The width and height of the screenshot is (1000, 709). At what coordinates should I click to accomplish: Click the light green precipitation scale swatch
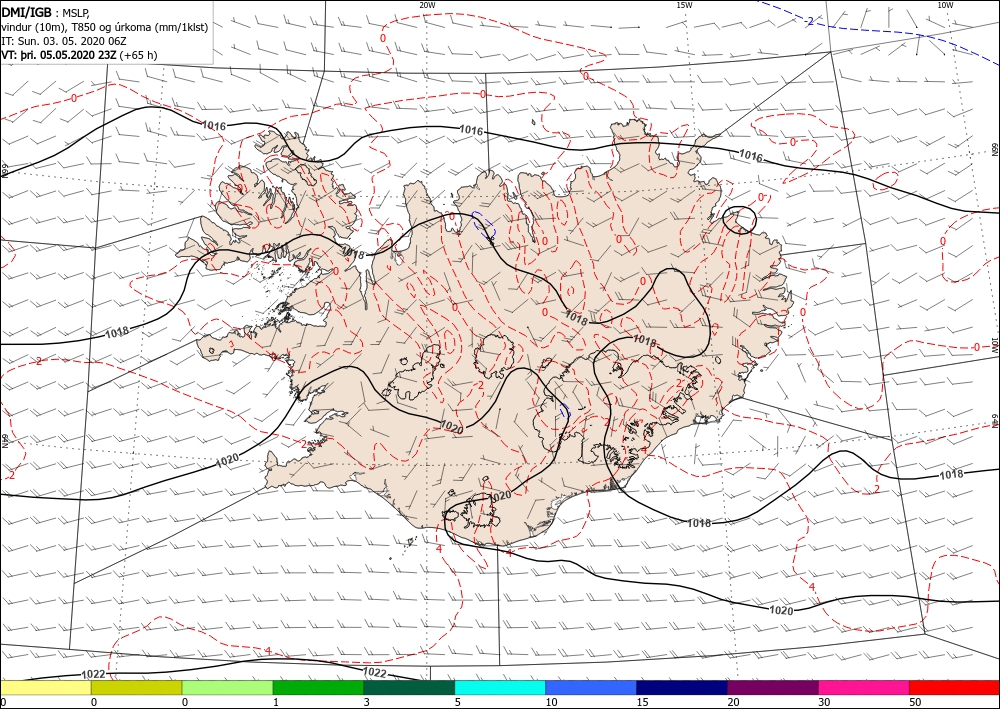(228, 687)
